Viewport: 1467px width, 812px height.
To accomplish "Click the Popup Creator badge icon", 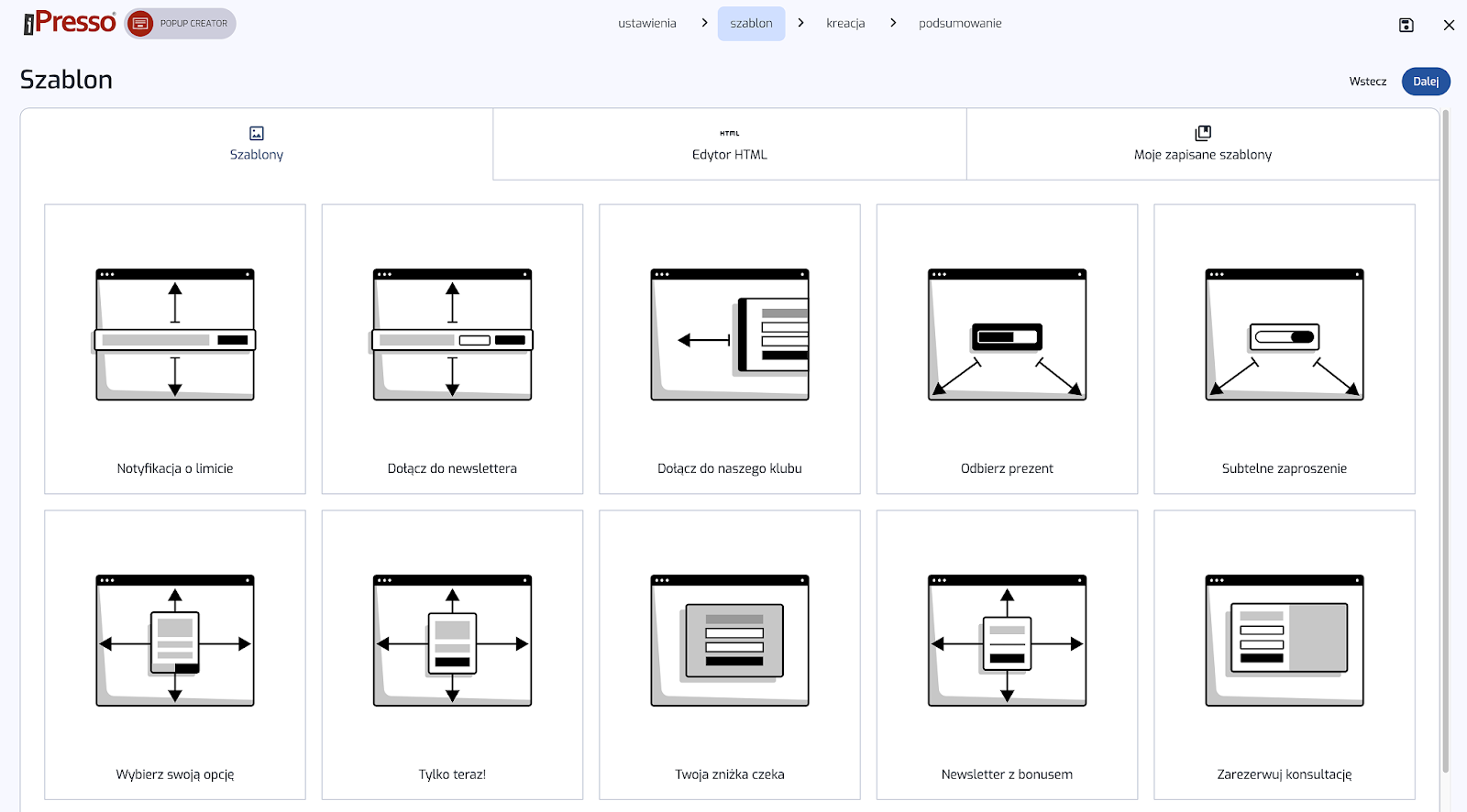I will 140,24.
